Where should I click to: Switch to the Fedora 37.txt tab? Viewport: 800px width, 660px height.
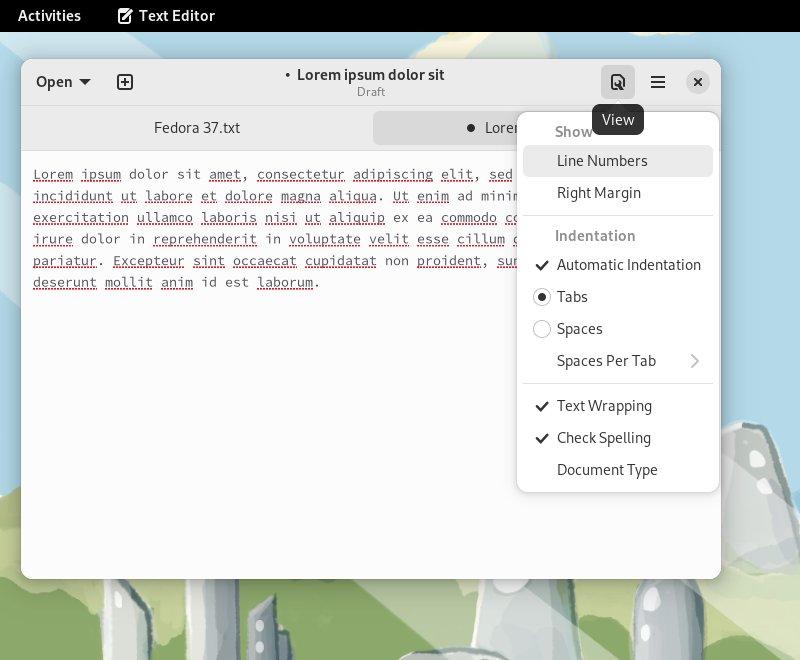coord(197,128)
